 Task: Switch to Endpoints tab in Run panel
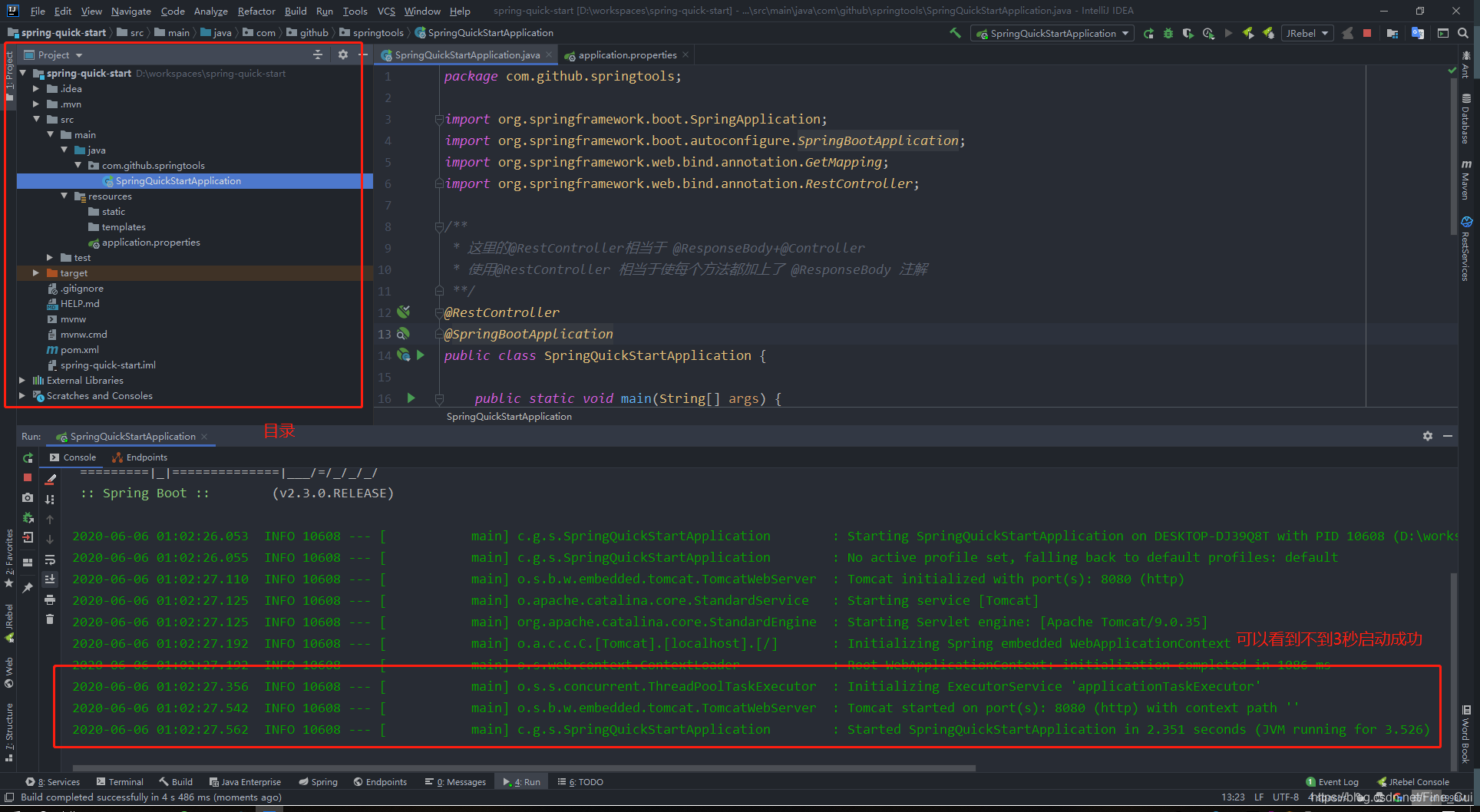pyautogui.click(x=140, y=457)
